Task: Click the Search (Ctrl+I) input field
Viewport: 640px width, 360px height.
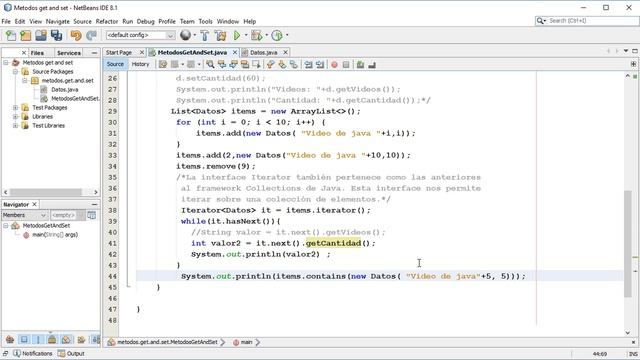Action: [592, 20]
